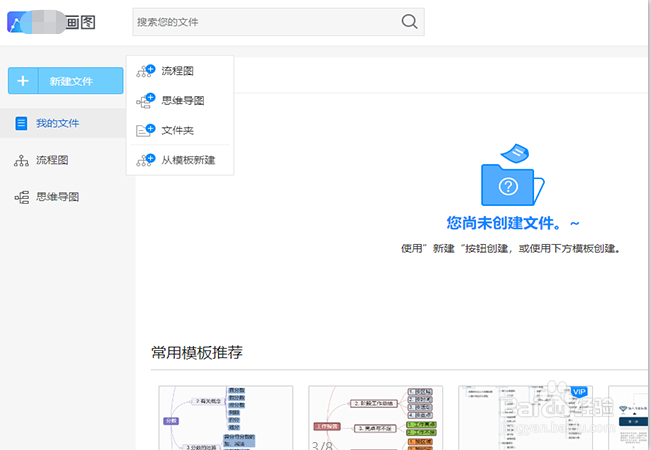Choose 从模板新建 from the new-file menu
651x450 pixels.
pos(180,160)
